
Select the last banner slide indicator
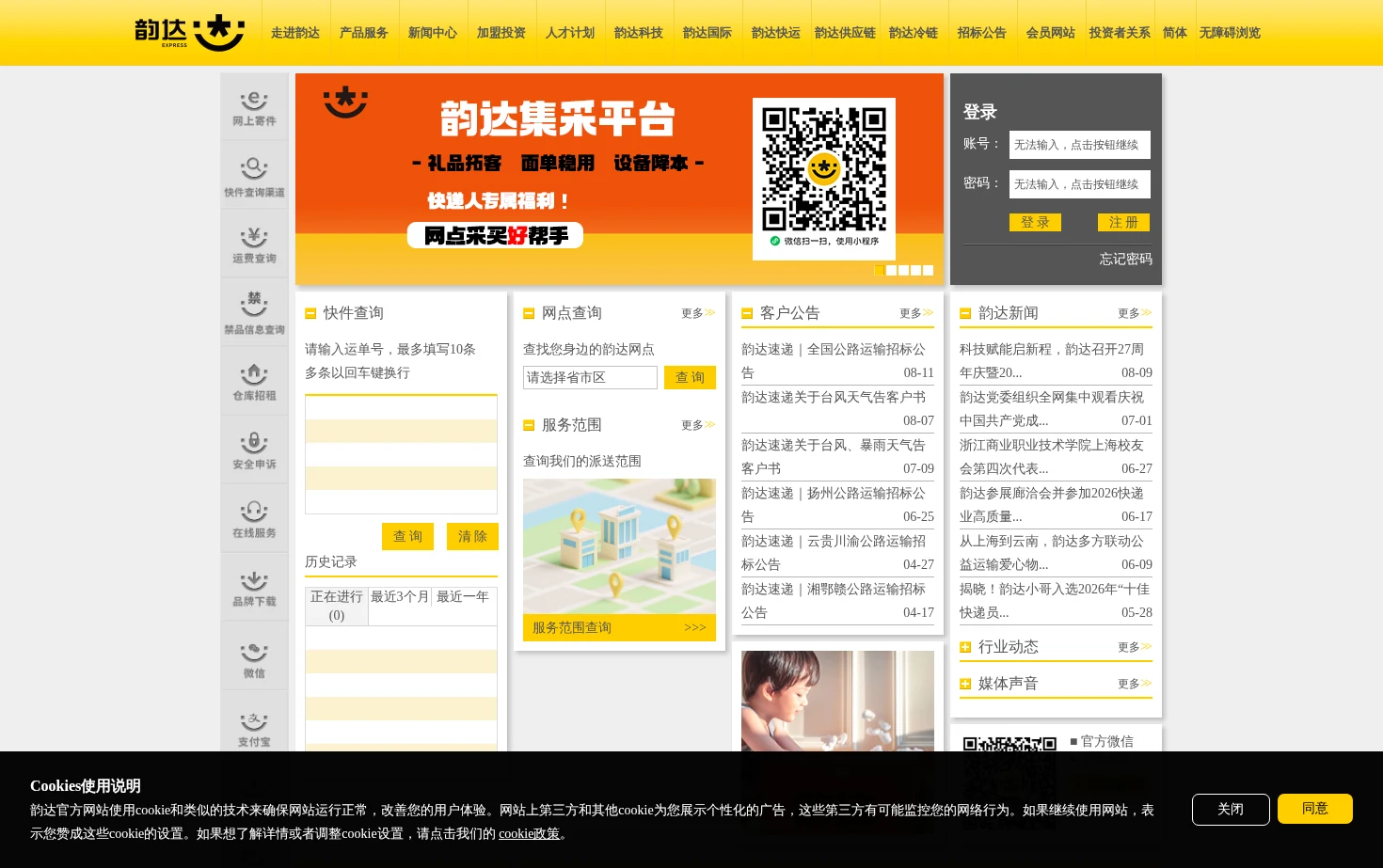point(929,270)
